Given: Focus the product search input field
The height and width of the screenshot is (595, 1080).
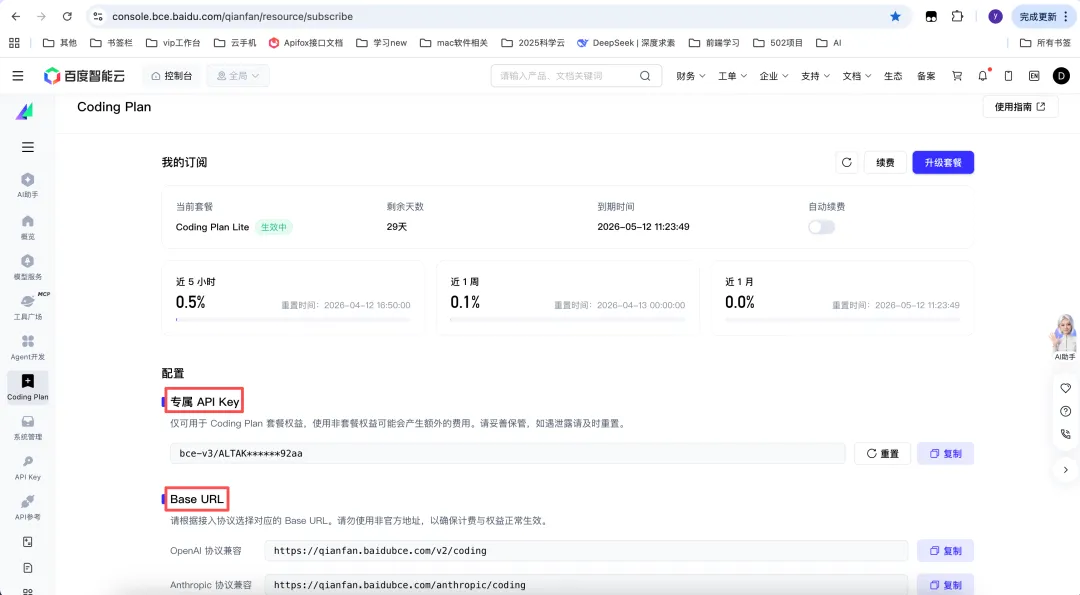Looking at the screenshot, I should point(566,76).
